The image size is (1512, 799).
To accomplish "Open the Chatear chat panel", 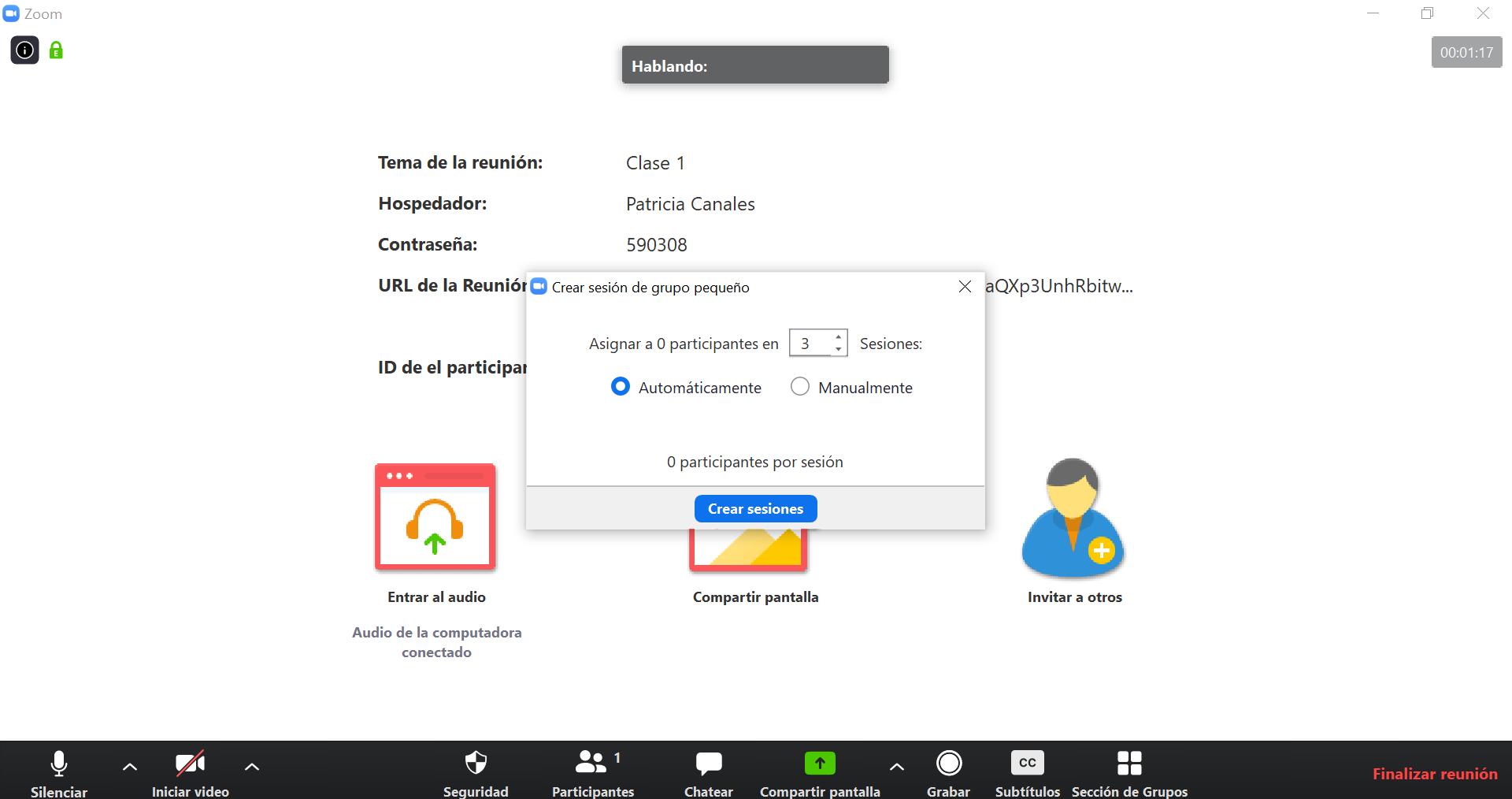I will pos(709,774).
